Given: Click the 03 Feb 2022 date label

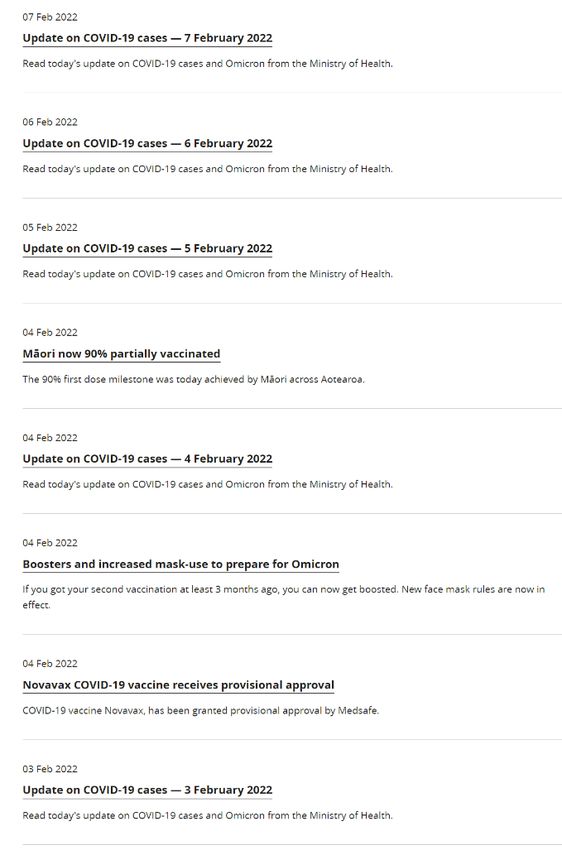Looking at the screenshot, I should tap(50, 769).
